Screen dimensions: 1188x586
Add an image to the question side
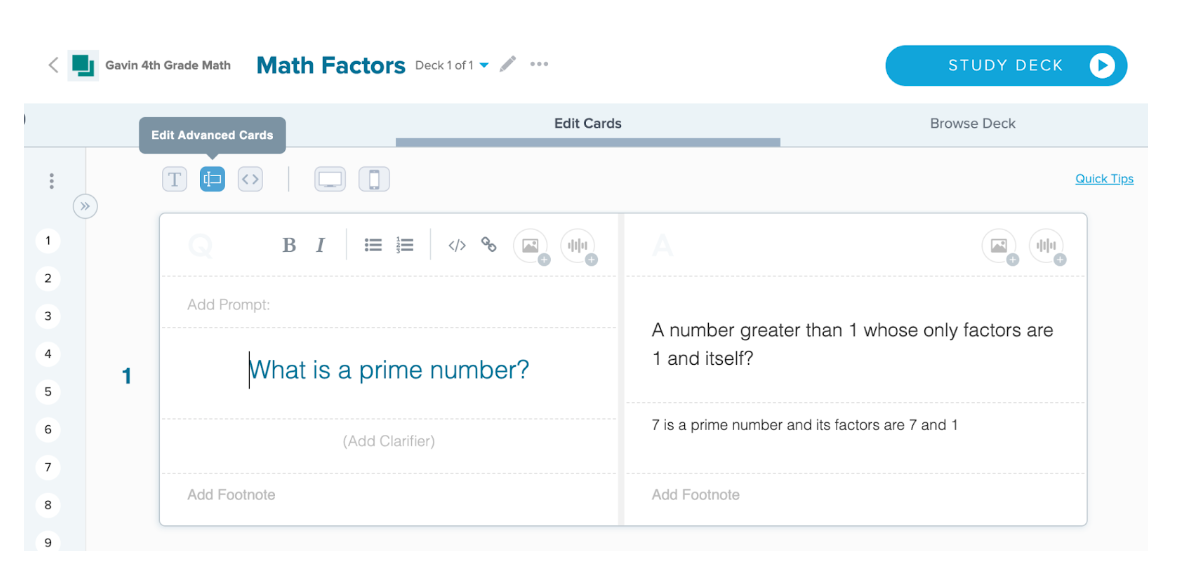pyautogui.click(x=531, y=246)
